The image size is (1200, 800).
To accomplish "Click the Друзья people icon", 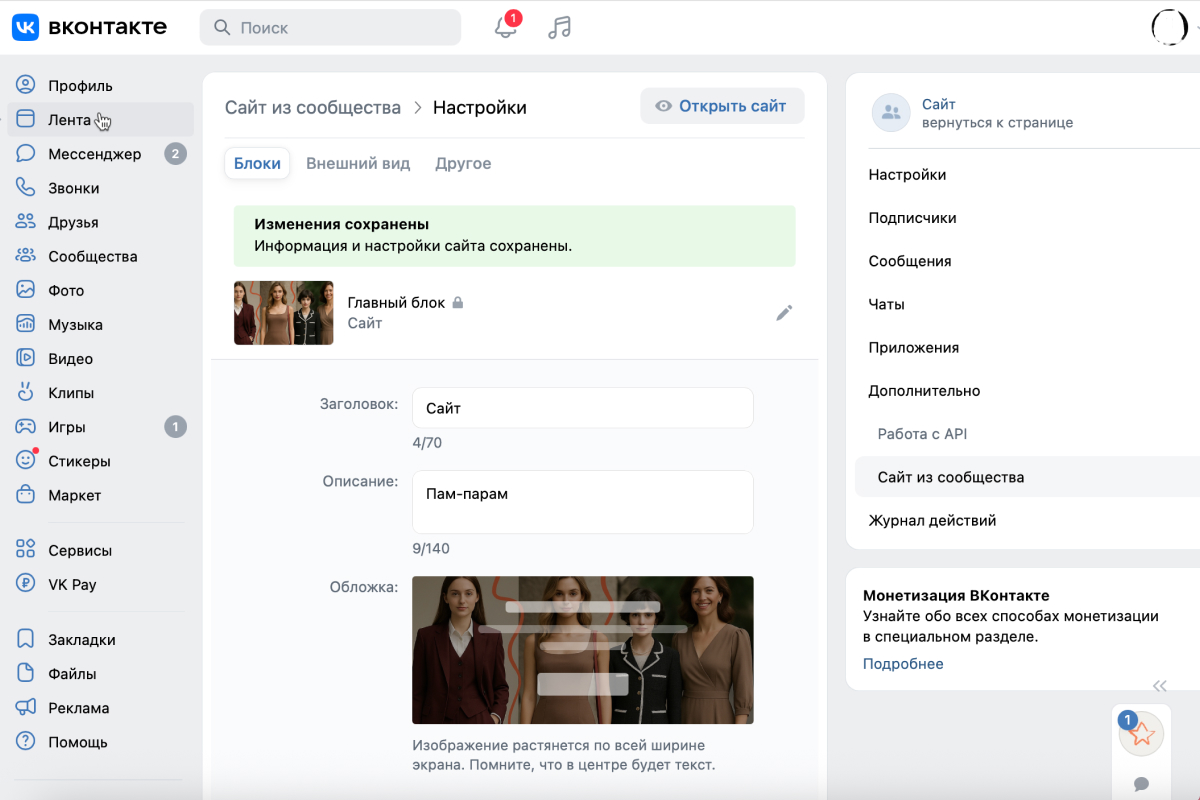I will [x=26, y=222].
